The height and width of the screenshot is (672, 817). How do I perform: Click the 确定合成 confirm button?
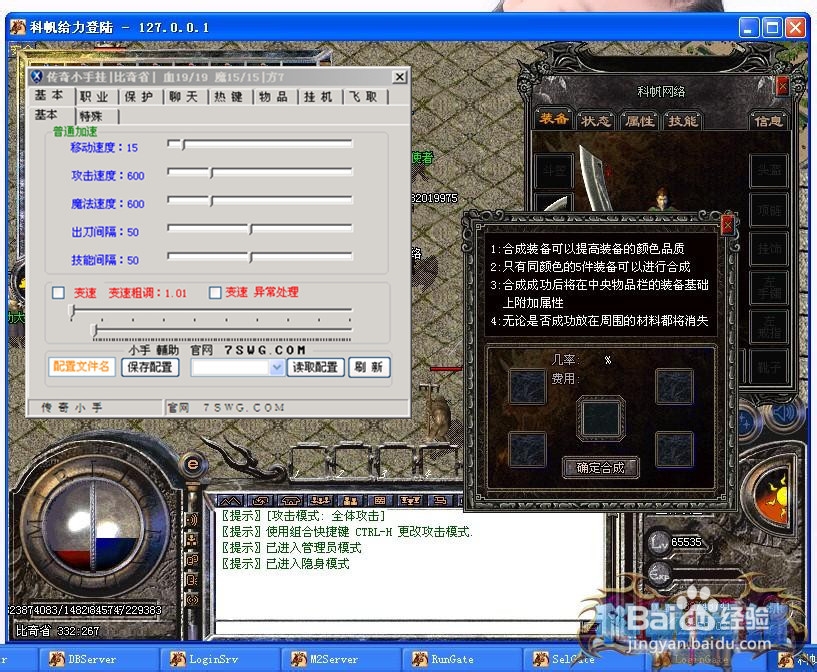click(600, 468)
